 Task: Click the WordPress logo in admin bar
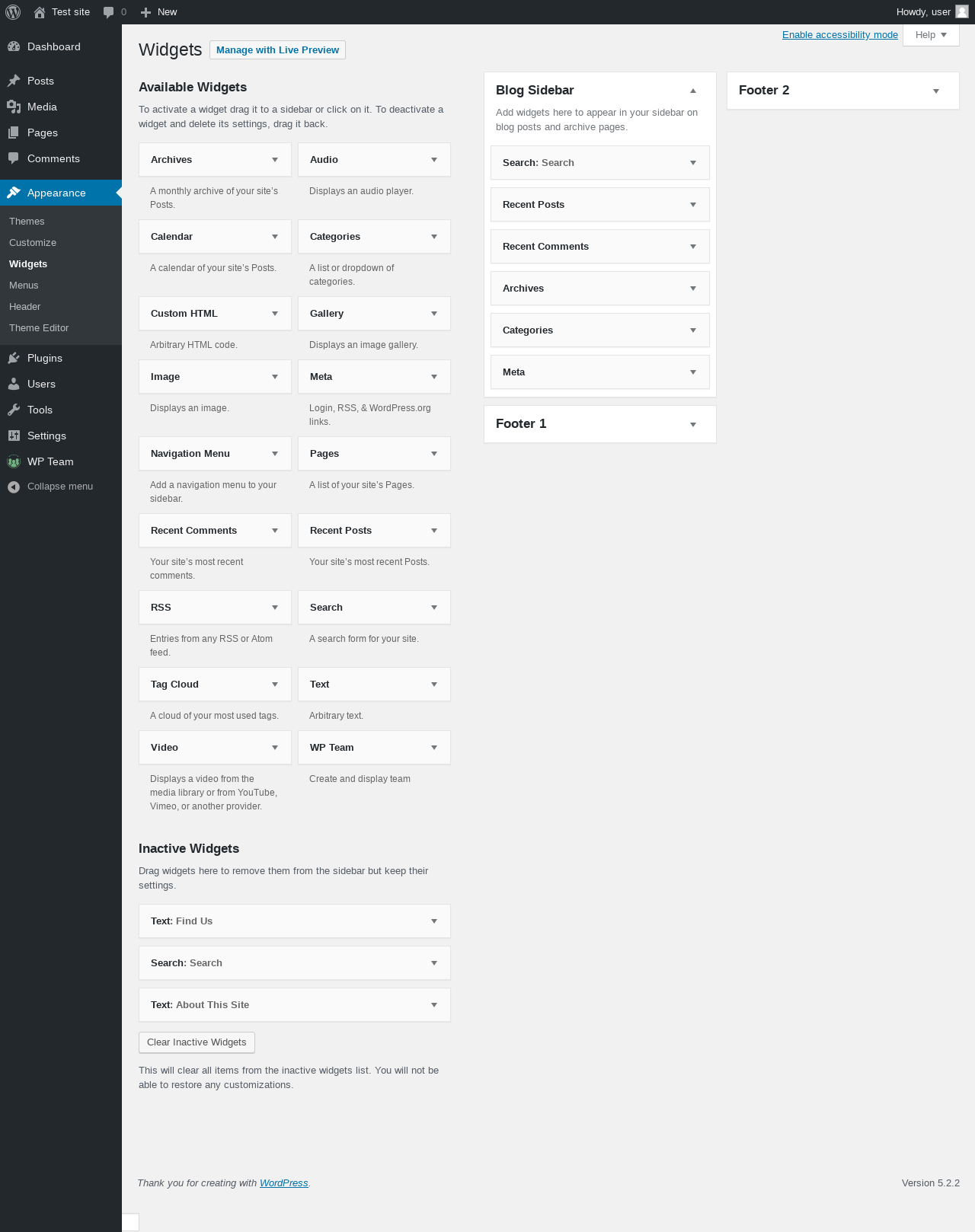13,12
